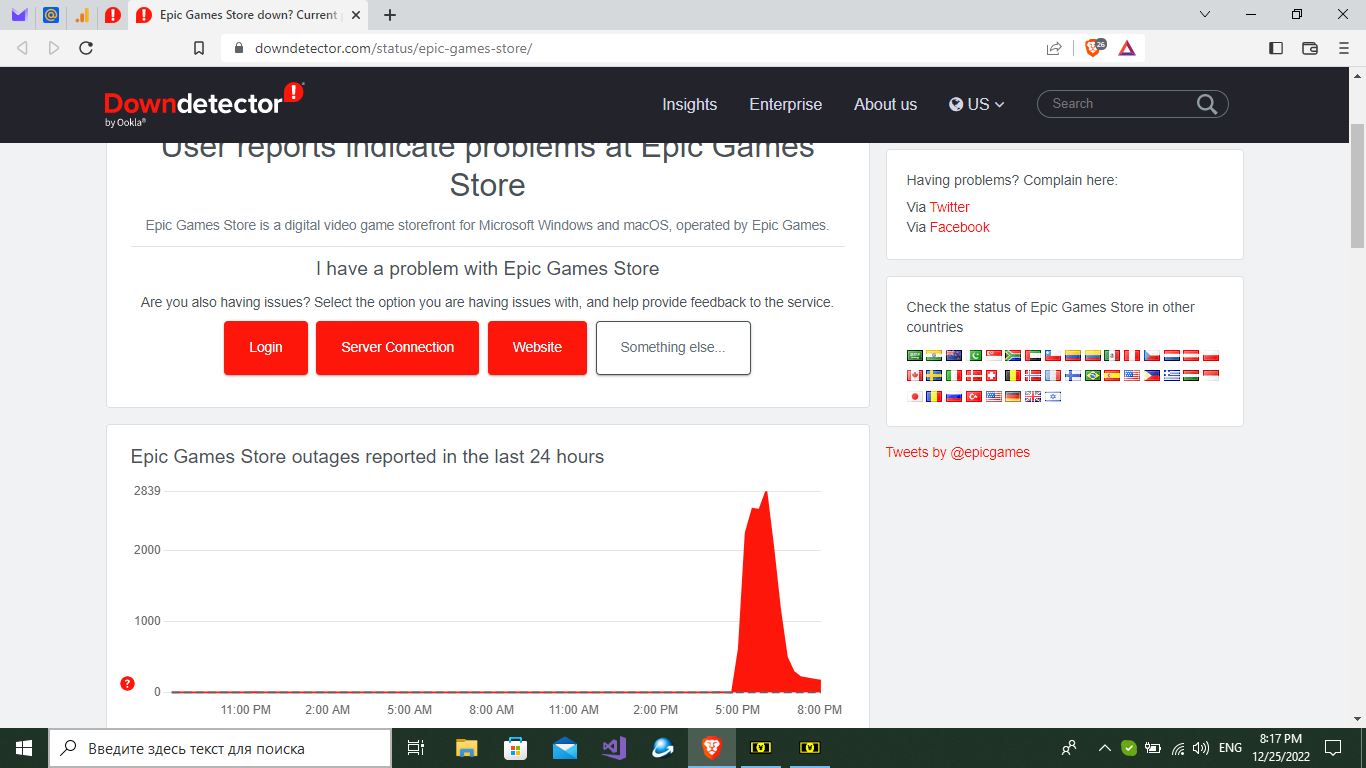The height and width of the screenshot is (768, 1366).
Task: Open Visual Studio from the taskbar
Action: click(x=614, y=748)
